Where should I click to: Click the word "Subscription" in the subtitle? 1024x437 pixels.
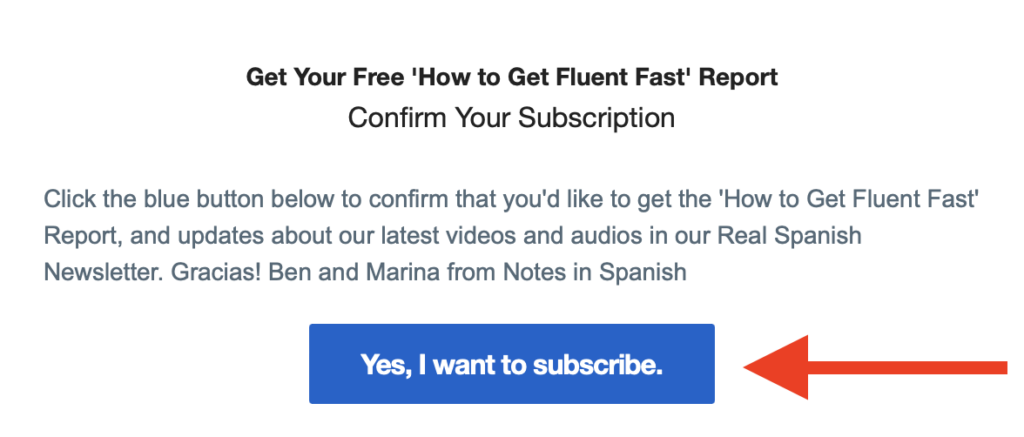[596, 119]
